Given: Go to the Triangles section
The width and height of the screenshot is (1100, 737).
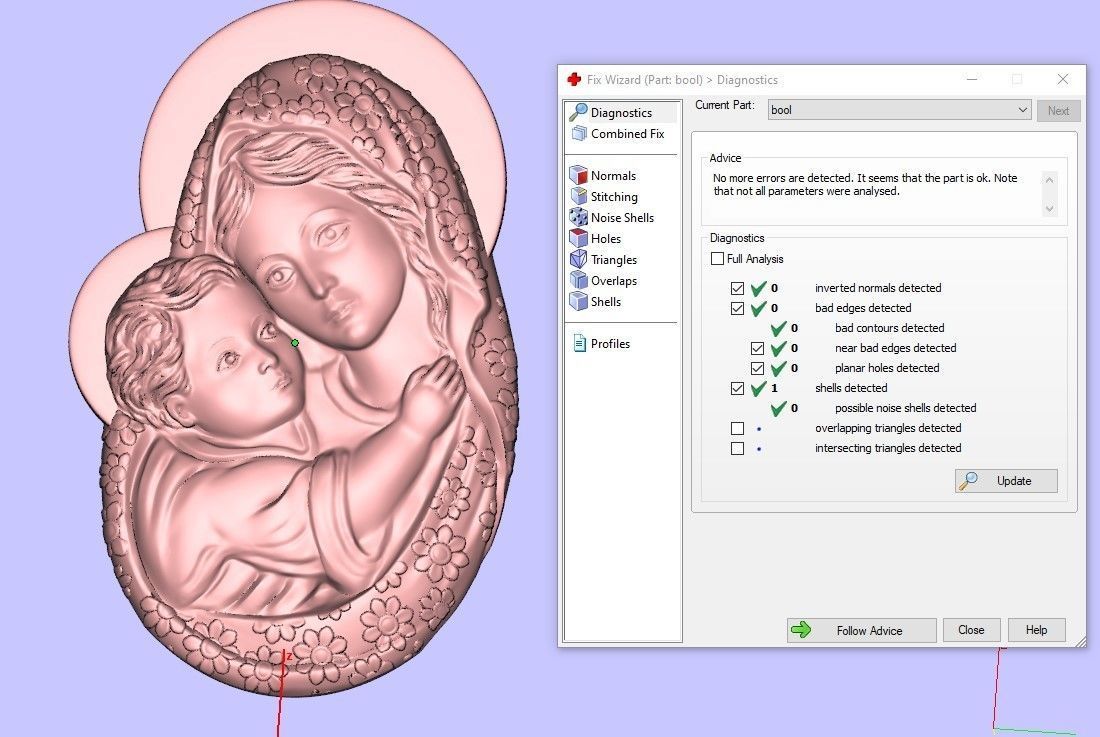Looking at the screenshot, I should [x=614, y=259].
